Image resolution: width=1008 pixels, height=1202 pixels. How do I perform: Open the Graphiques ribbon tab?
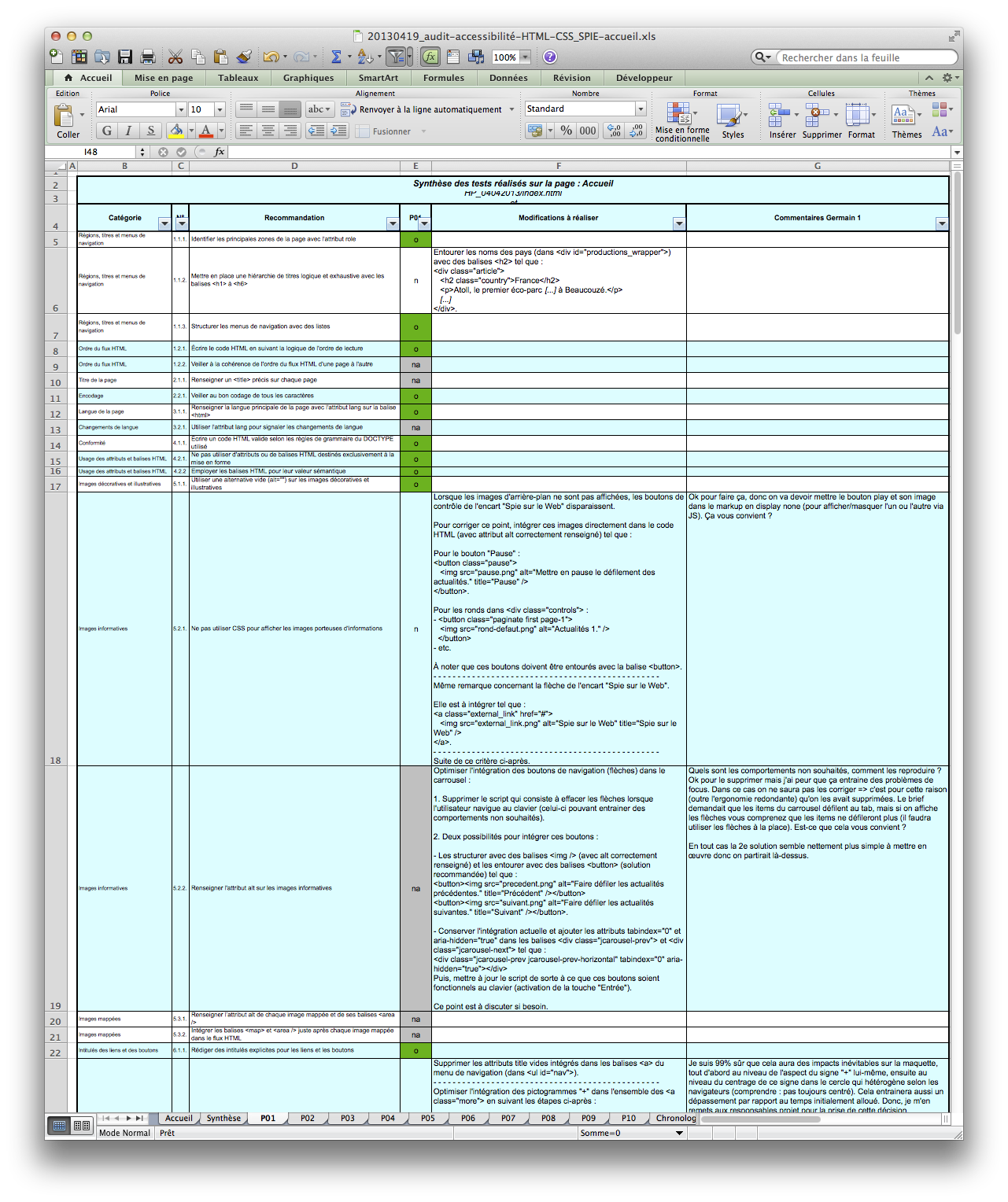308,78
